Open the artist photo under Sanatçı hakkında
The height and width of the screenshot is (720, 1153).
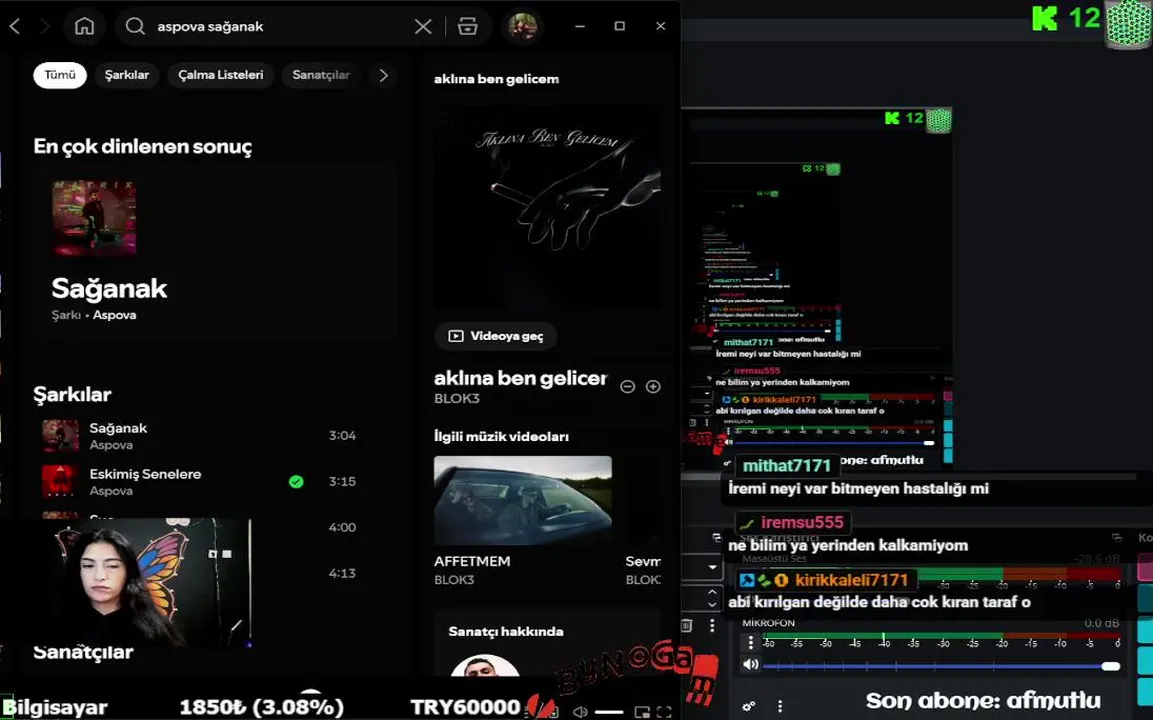tap(485, 665)
